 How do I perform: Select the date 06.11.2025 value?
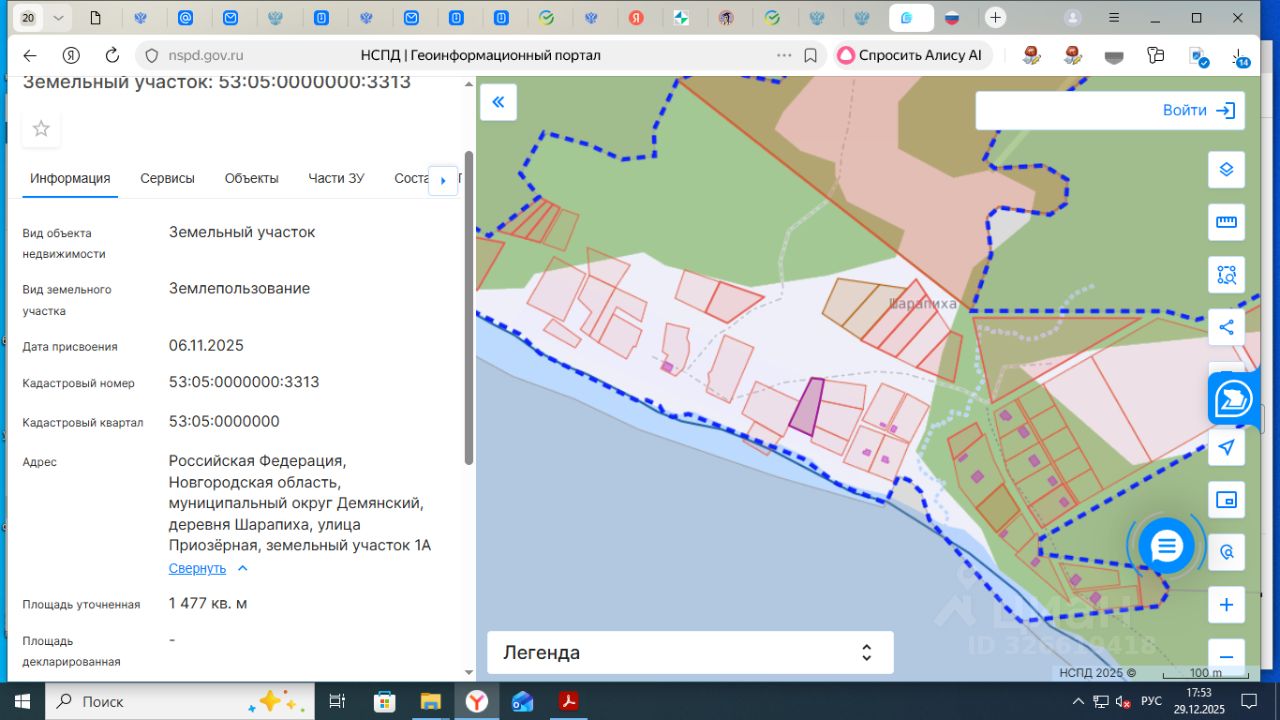pos(206,346)
